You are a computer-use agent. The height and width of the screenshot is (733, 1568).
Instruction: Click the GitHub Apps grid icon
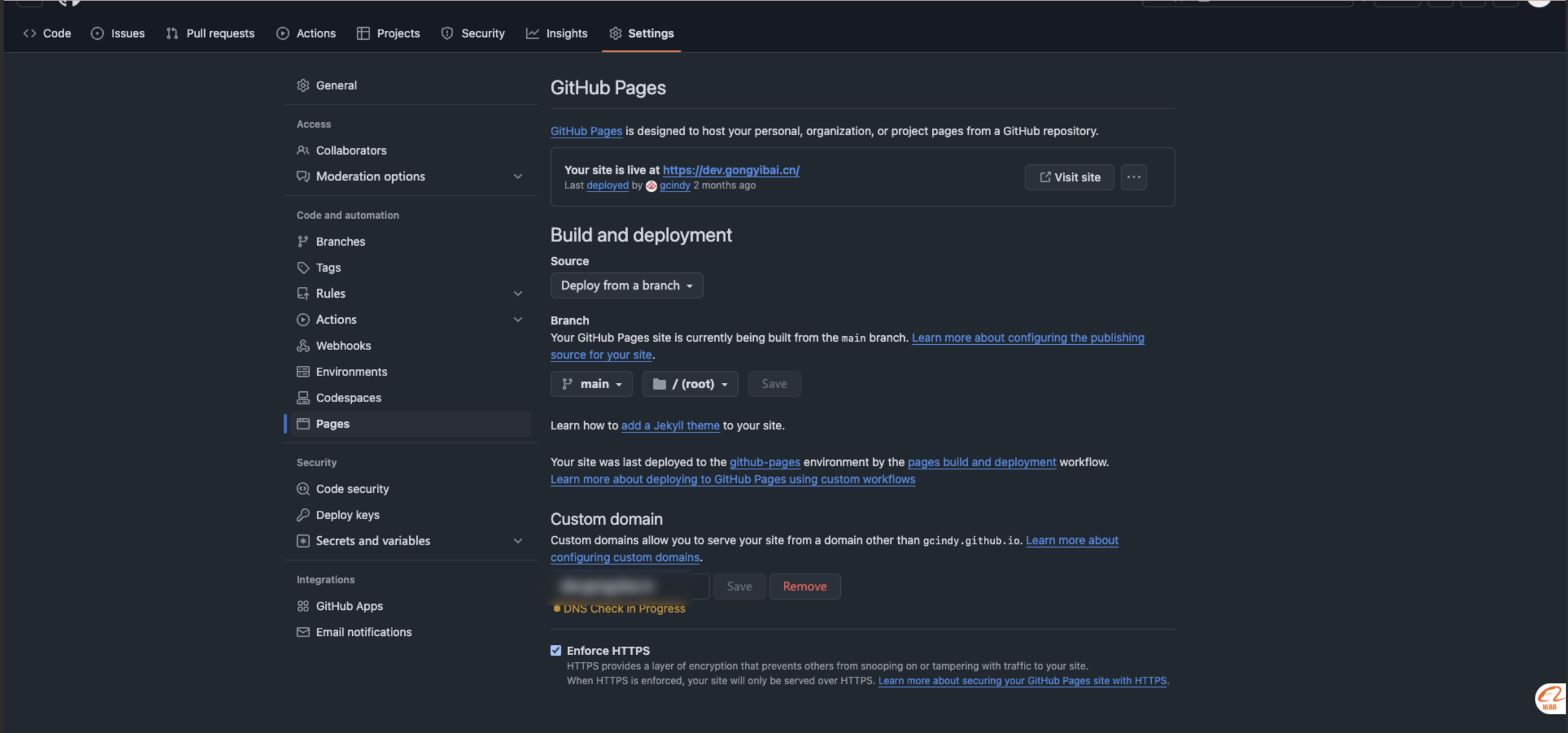coord(303,606)
